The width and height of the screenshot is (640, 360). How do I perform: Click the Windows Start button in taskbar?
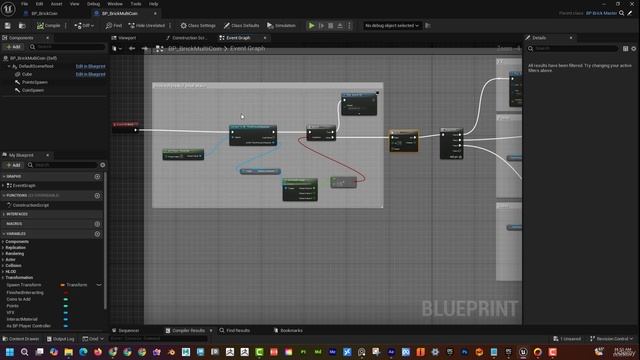coord(10,352)
